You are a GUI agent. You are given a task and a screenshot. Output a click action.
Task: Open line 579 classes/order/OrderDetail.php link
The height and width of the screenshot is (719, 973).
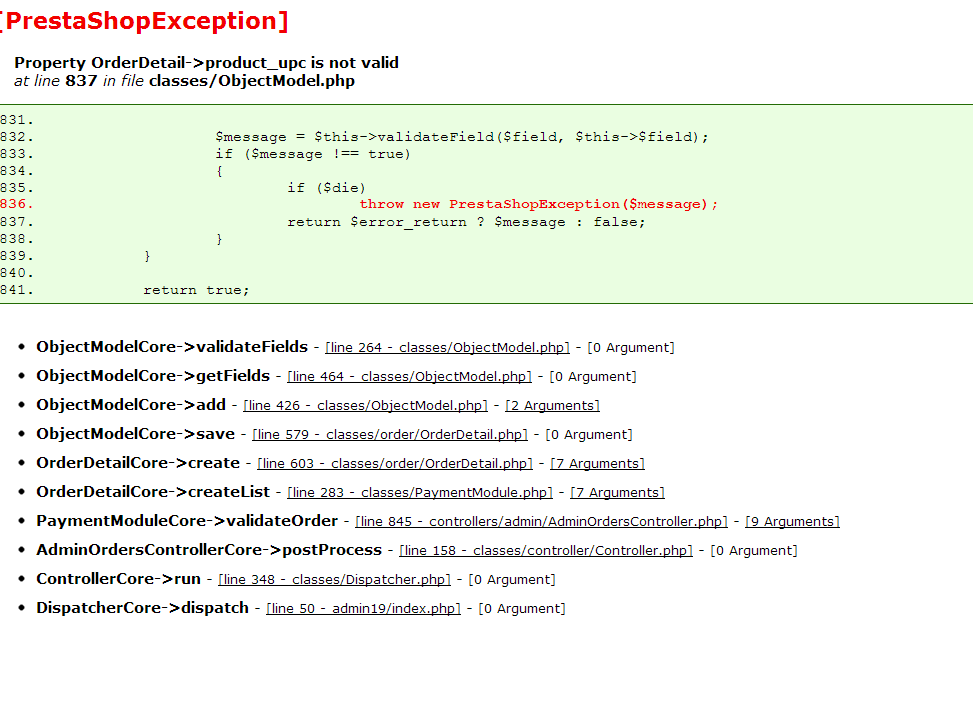(x=389, y=434)
